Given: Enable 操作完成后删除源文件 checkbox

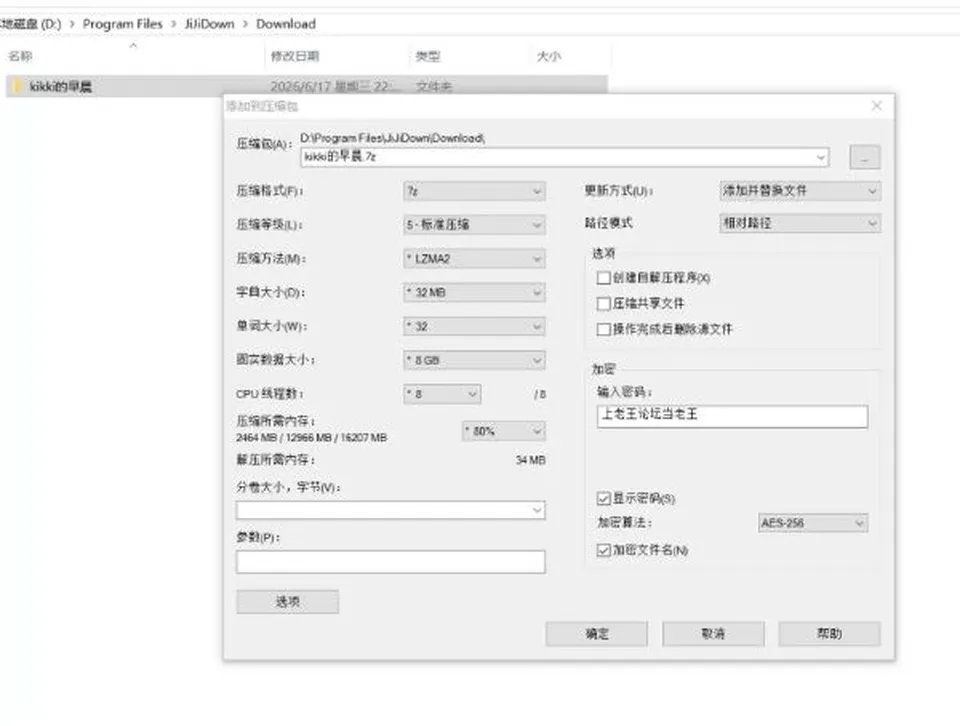Looking at the screenshot, I should pos(604,329).
